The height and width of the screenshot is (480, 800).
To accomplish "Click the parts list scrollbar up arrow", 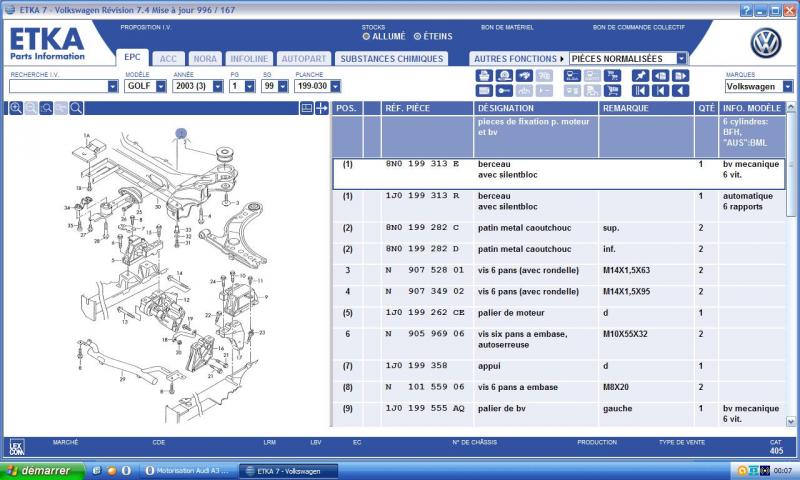I will (791, 107).
